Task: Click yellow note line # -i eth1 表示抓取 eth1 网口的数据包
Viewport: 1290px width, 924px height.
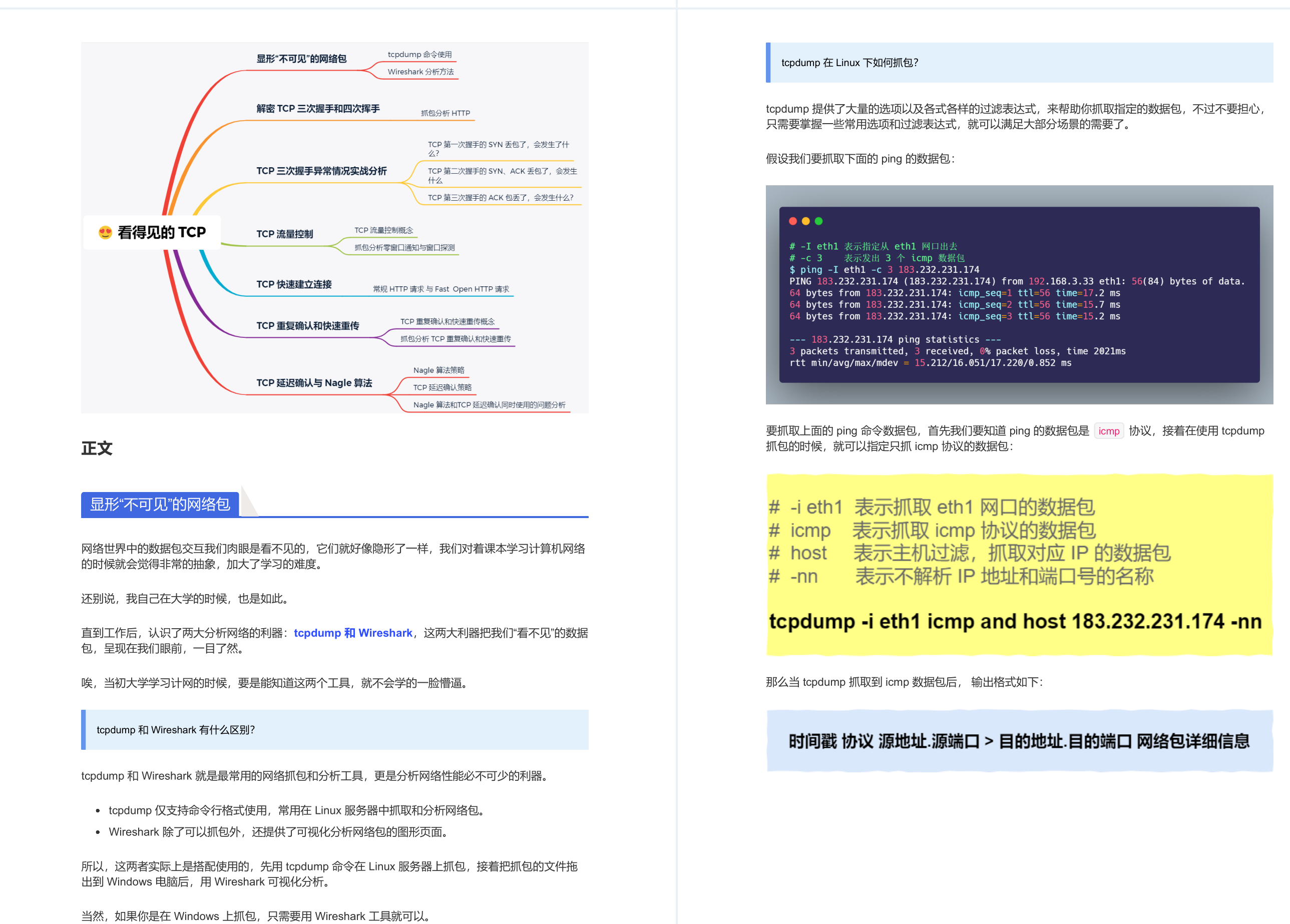Action: pyautogui.click(x=932, y=507)
